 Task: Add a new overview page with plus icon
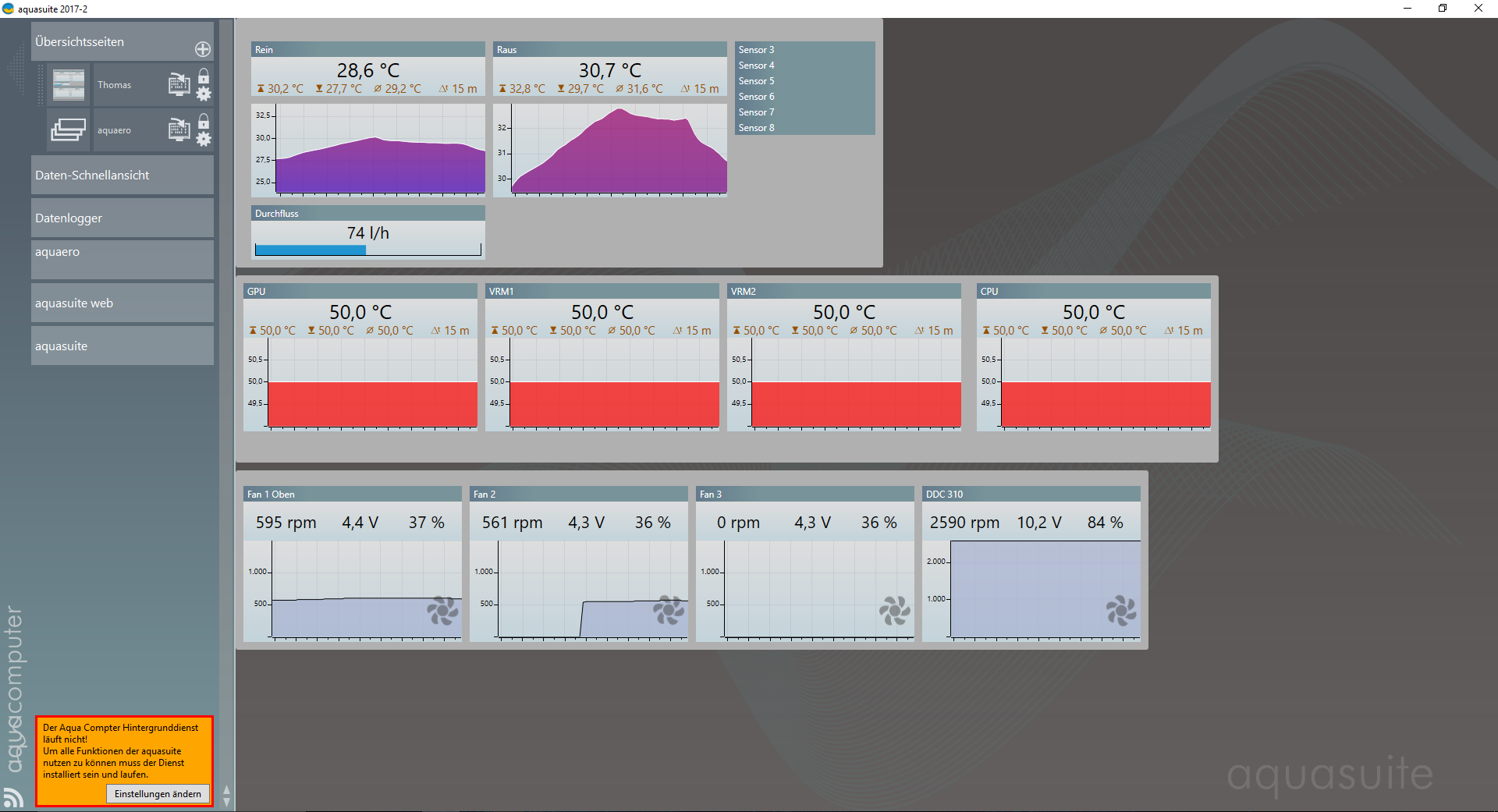pyautogui.click(x=203, y=49)
